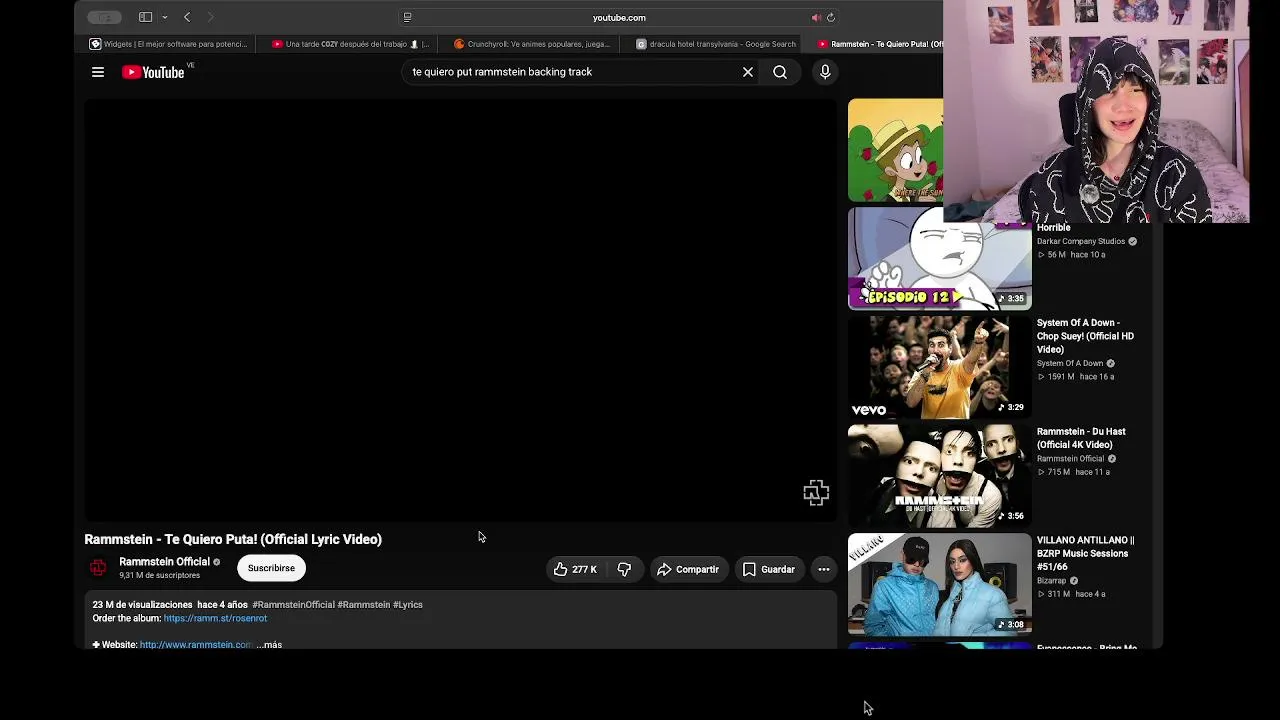Open the Darkar Company Studios channel
Screen dimensions: 1280x720
(x=1081, y=241)
